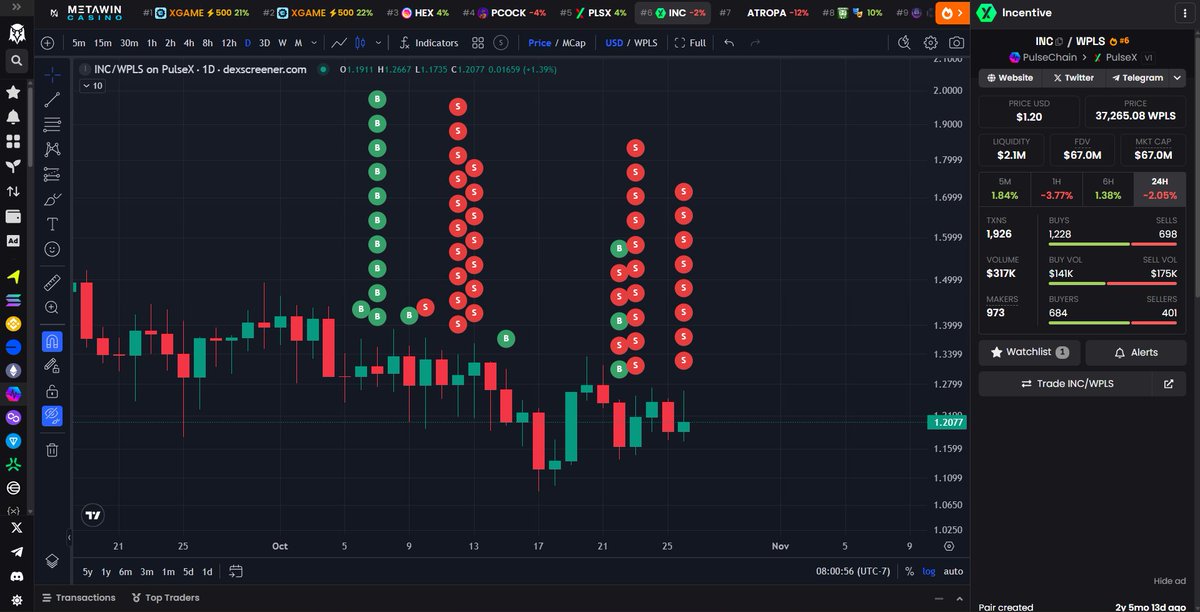Toggle percent scale on chart
This screenshot has height=612, width=1200.
[909, 571]
